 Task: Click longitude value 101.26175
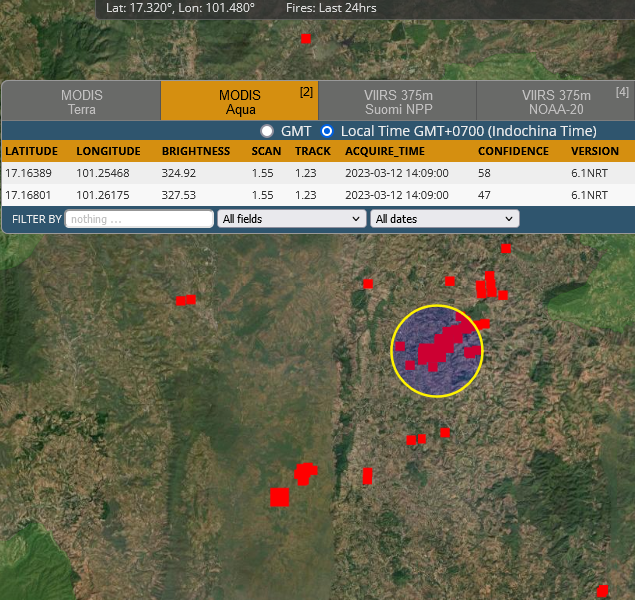[103, 195]
